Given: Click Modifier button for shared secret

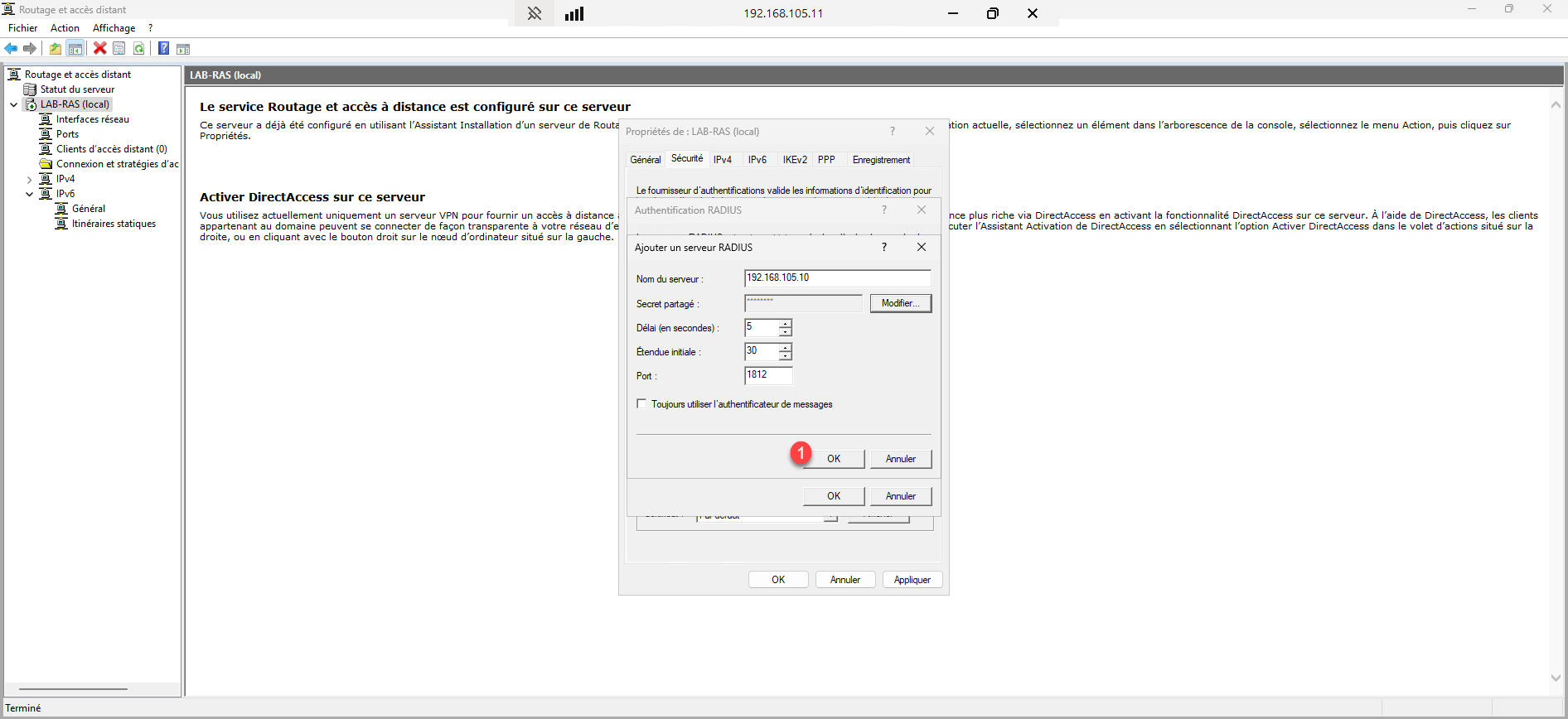Looking at the screenshot, I should pyautogui.click(x=900, y=303).
